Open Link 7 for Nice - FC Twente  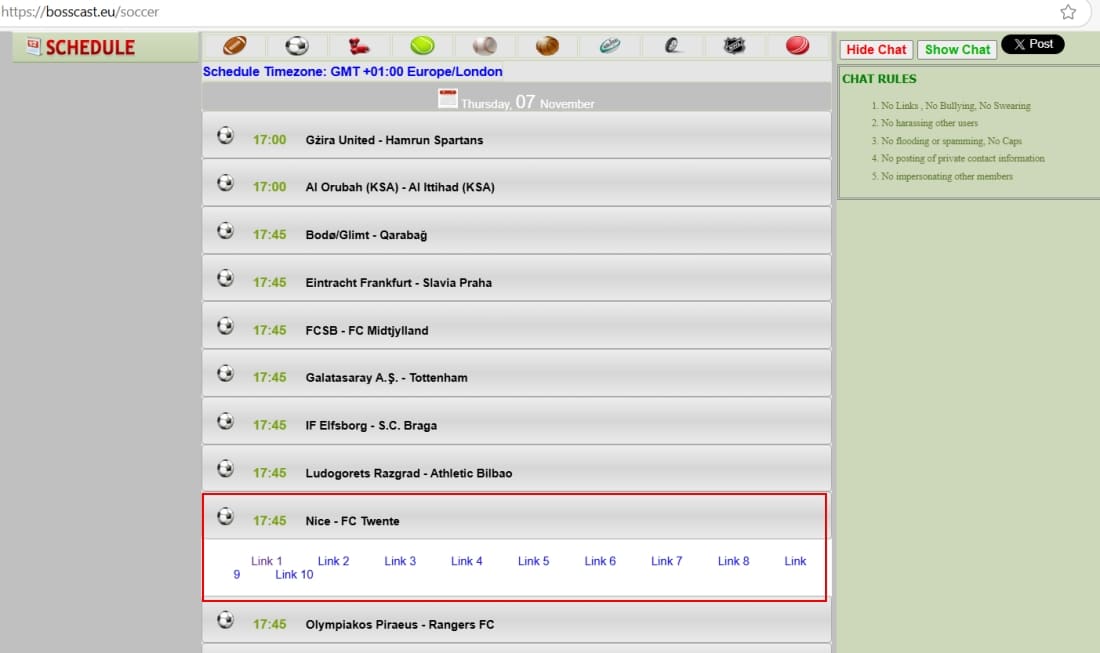(x=666, y=561)
